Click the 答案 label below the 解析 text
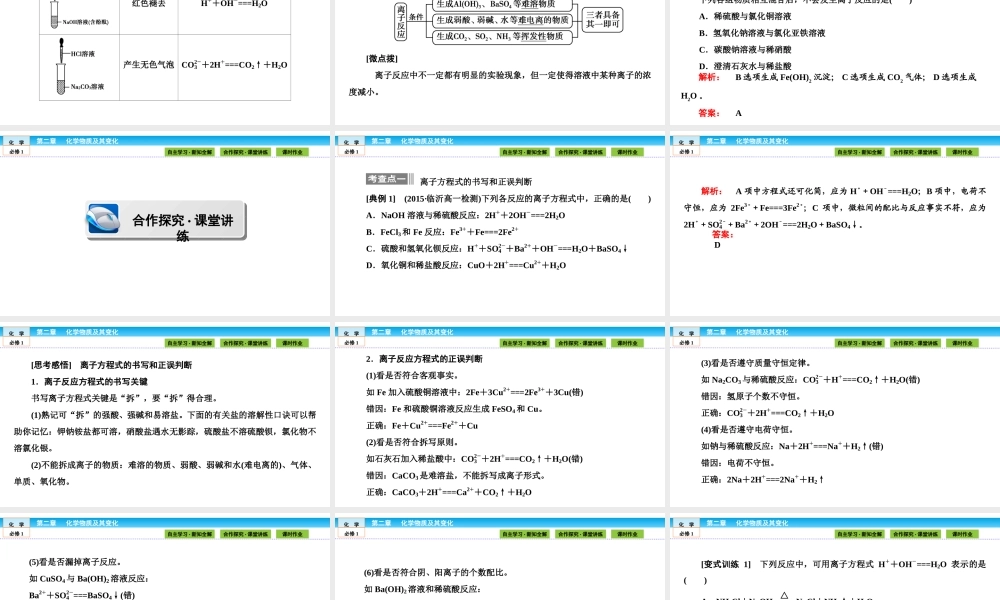1000x600 pixels. click(707, 112)
